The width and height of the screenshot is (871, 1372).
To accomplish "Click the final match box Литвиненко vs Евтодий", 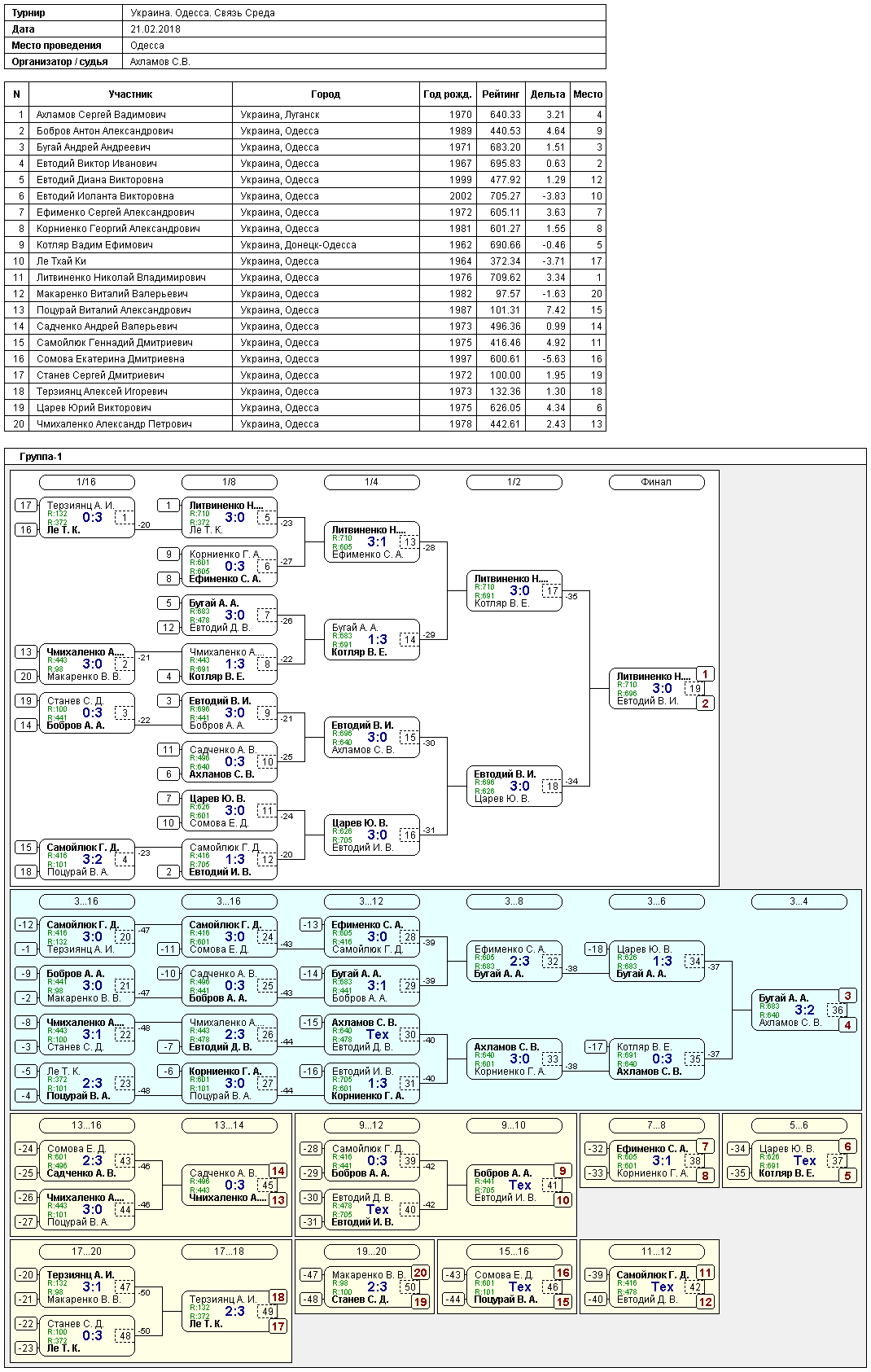I will click(x=656, y=689).
